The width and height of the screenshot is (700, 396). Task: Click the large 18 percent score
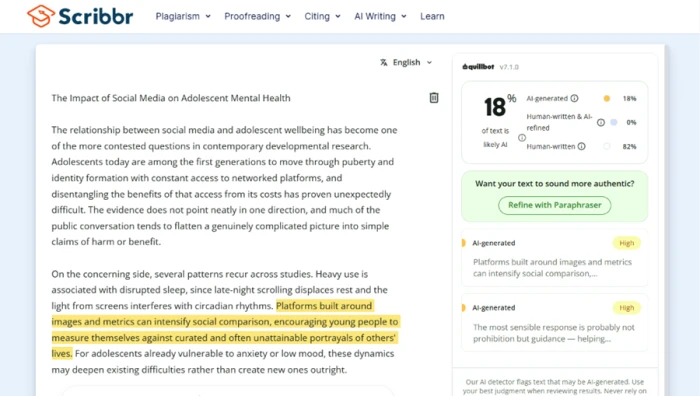pos(500,106)
